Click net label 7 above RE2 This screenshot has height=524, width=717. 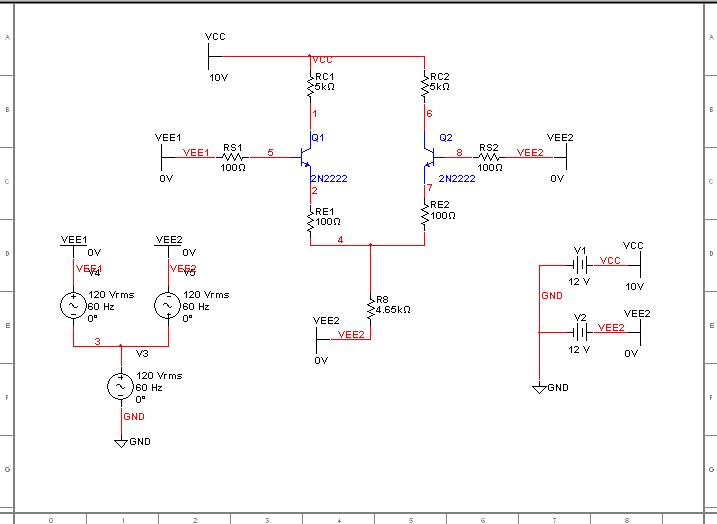pos(429,187)
